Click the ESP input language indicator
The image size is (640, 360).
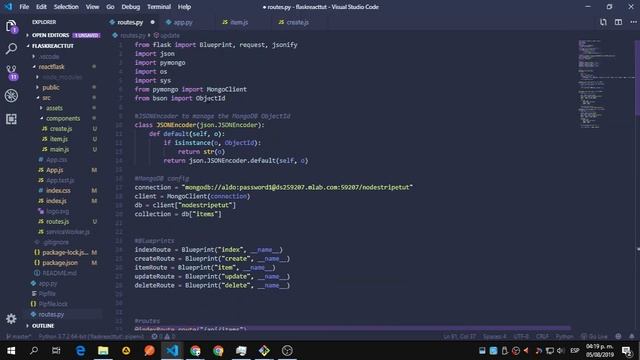pyautogui.click(x=575, y=351)
